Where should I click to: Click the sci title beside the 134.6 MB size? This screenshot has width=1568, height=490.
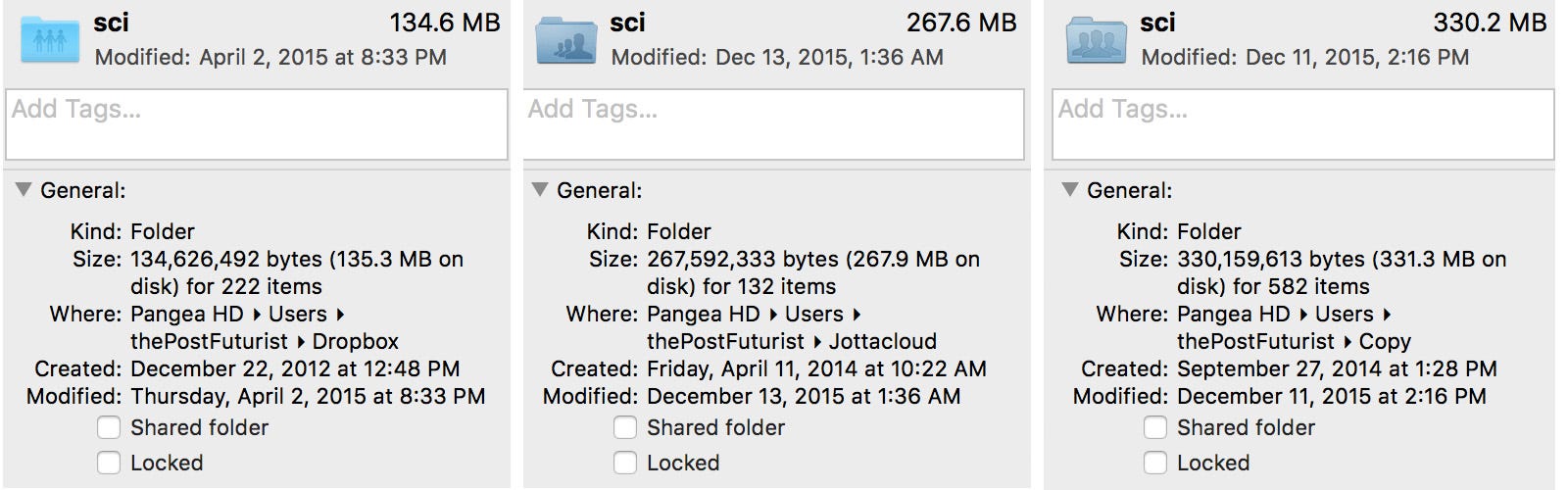111,23
